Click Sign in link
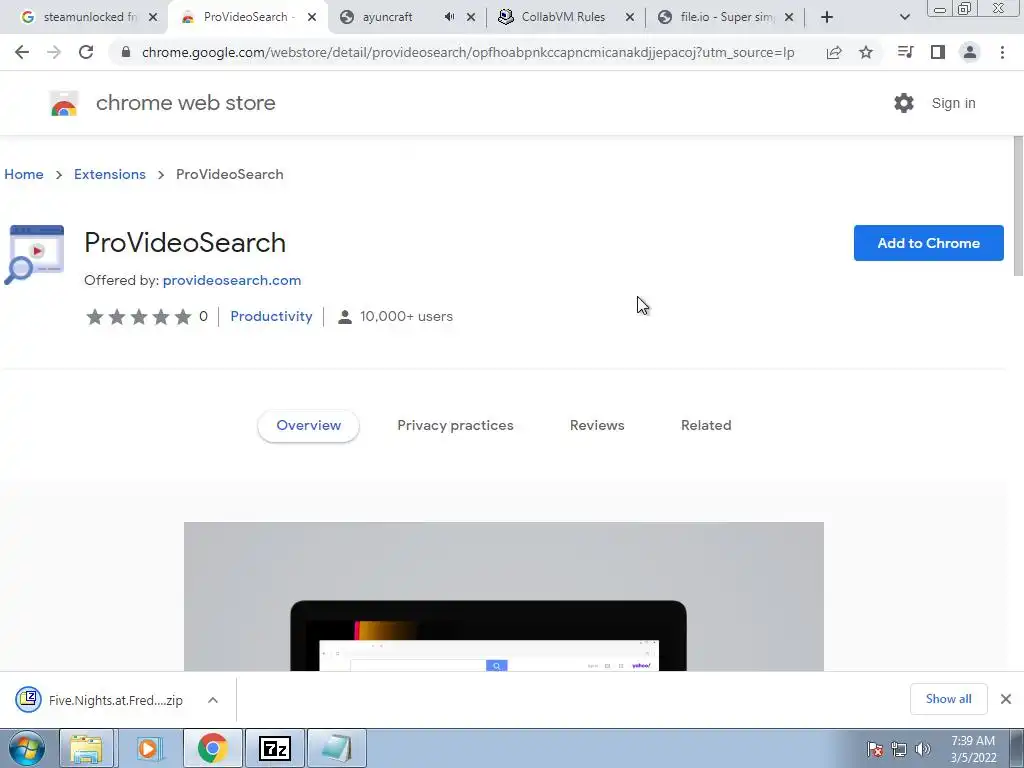 coord(953,103)
